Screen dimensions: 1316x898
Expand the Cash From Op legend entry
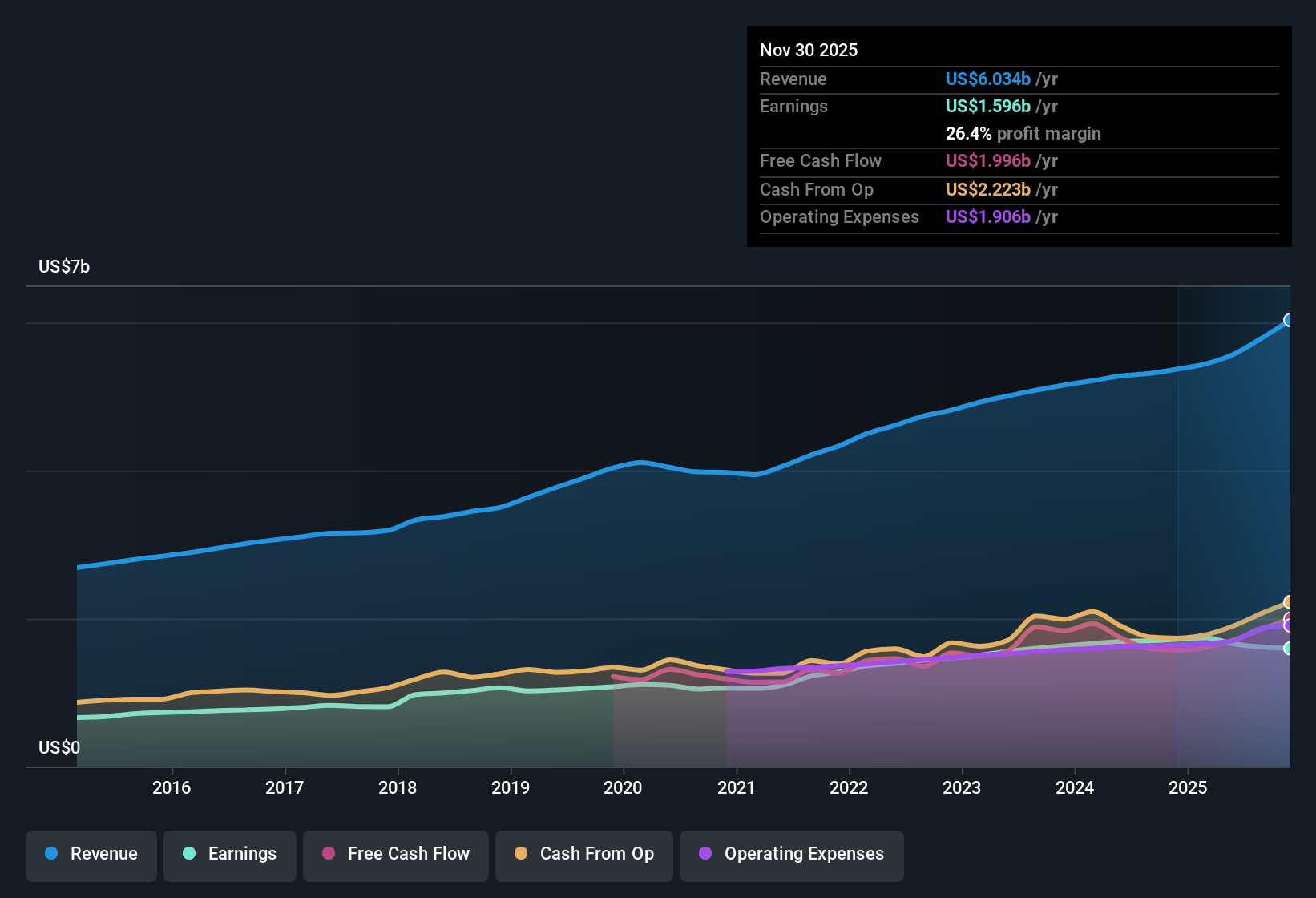click(583, 855)
